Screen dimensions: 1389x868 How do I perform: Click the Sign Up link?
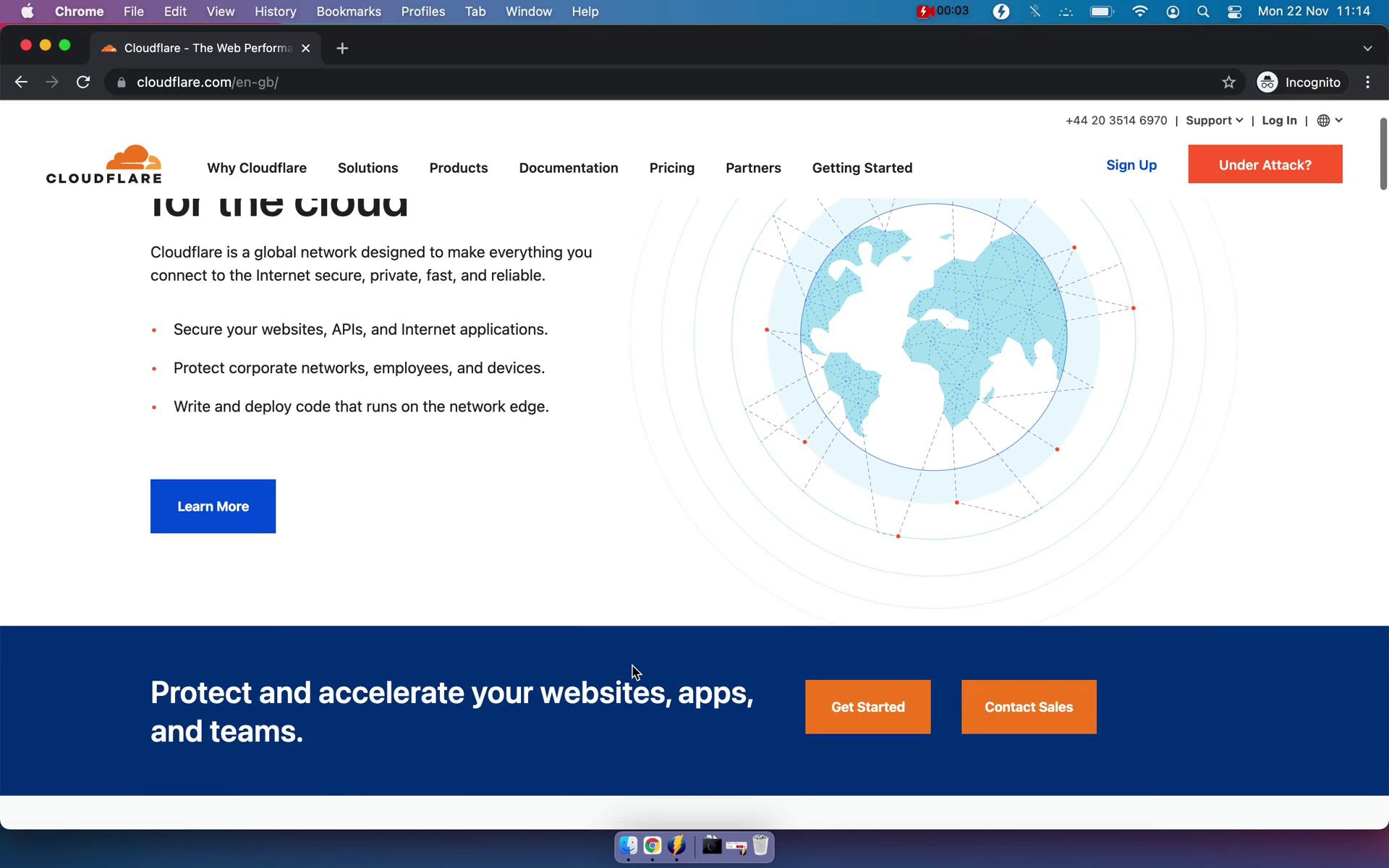[1131, 164]
